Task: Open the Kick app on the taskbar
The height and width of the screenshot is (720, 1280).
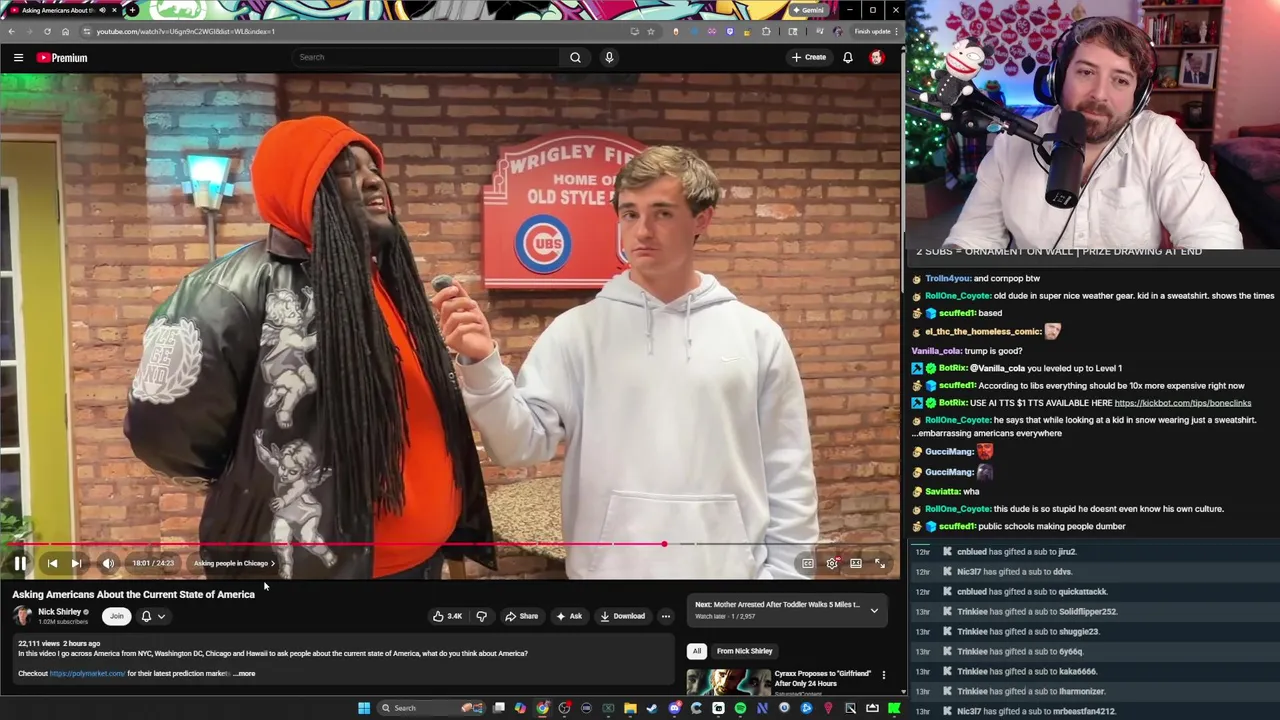Action: tap(894, 708)
